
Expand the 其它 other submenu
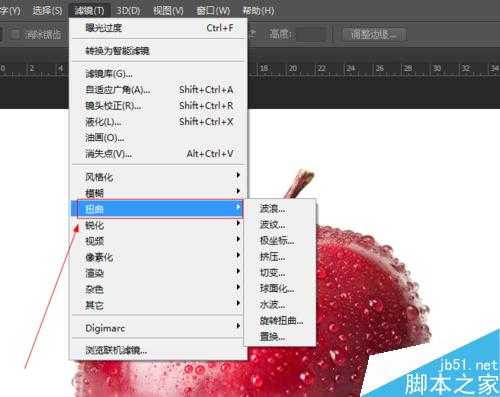158,305
